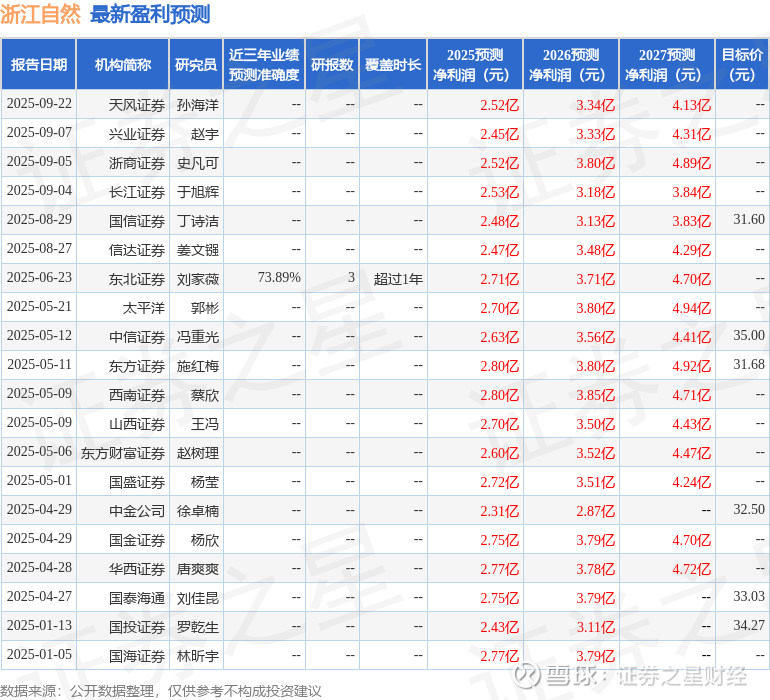The width and height of the screenshot is (770, 700).
Task: Select researcher 杨莹
Action: pos(205,482)
